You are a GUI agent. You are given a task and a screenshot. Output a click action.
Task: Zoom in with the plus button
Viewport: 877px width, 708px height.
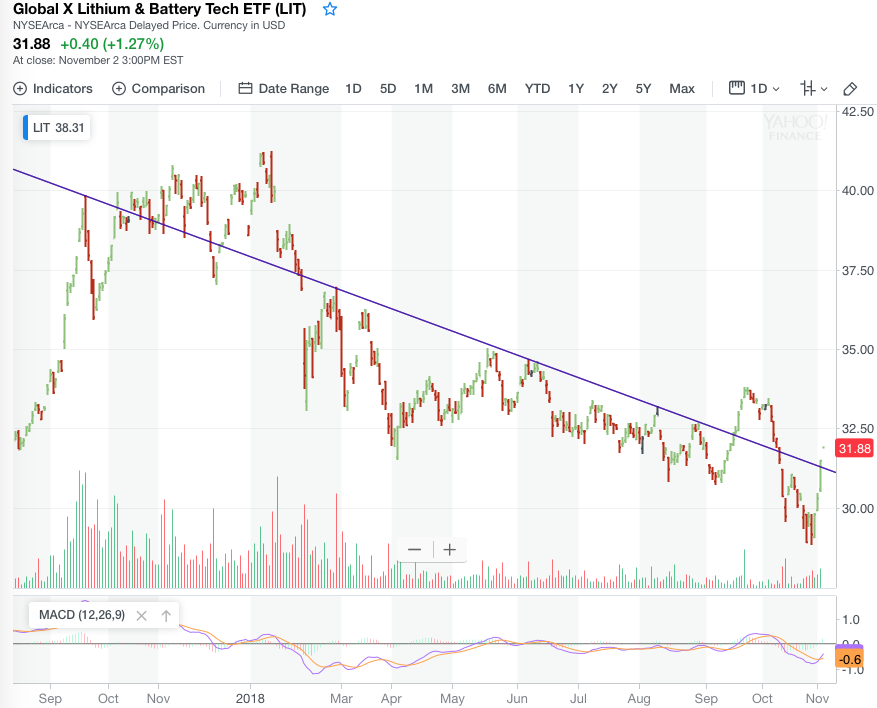[449, 550]
